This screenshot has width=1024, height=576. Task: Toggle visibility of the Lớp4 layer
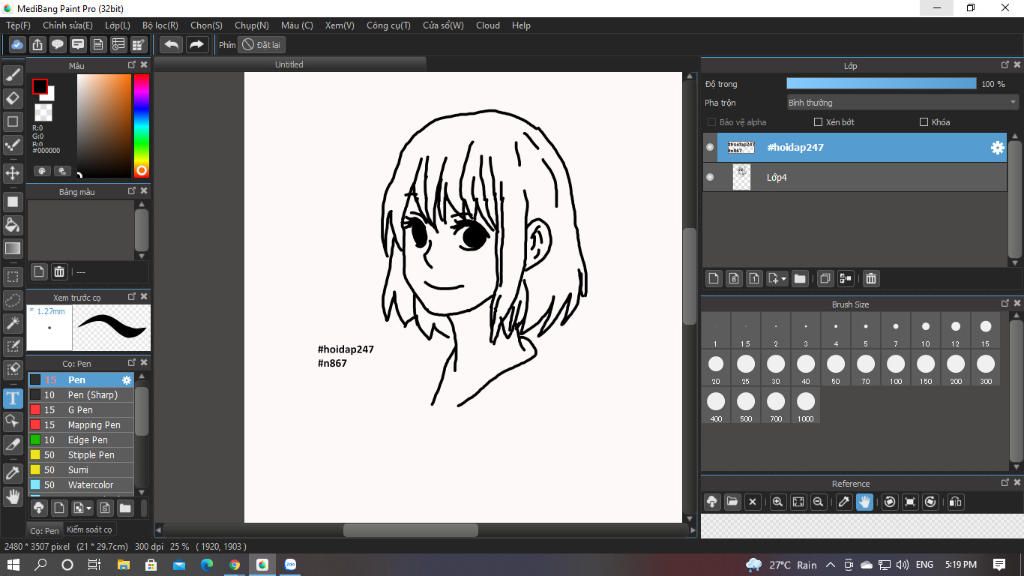710,177
